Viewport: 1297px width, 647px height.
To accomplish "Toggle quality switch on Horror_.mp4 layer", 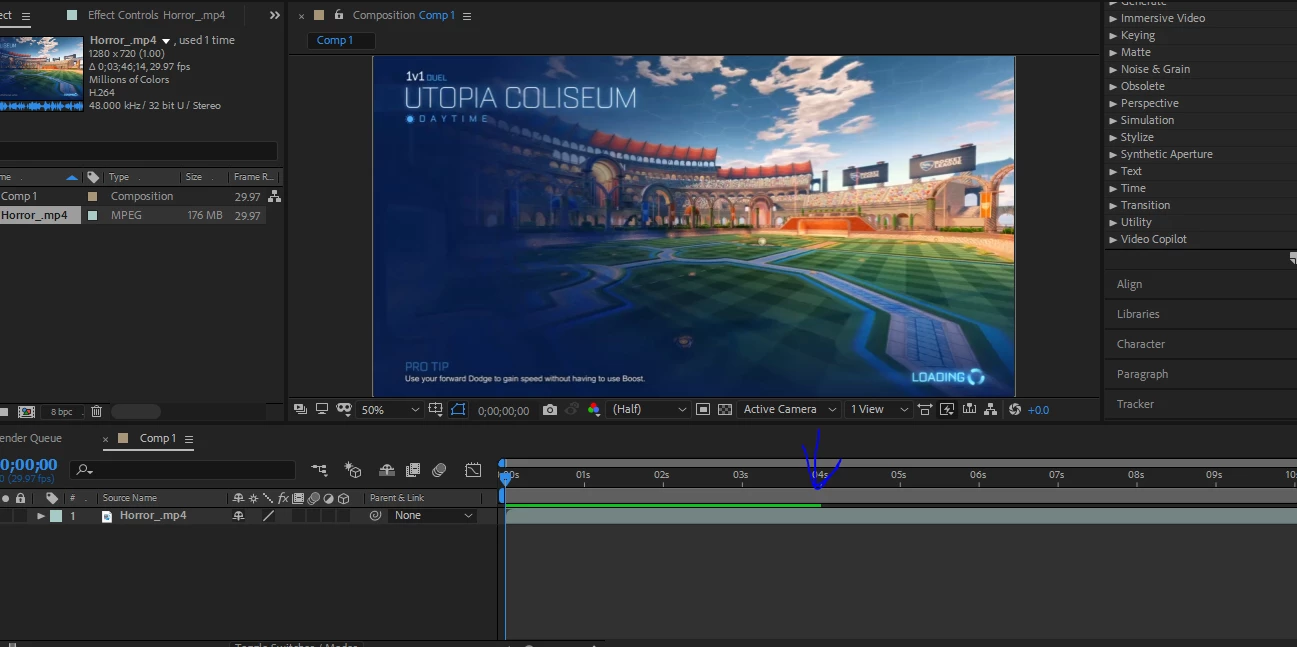I will coord(268,516).
